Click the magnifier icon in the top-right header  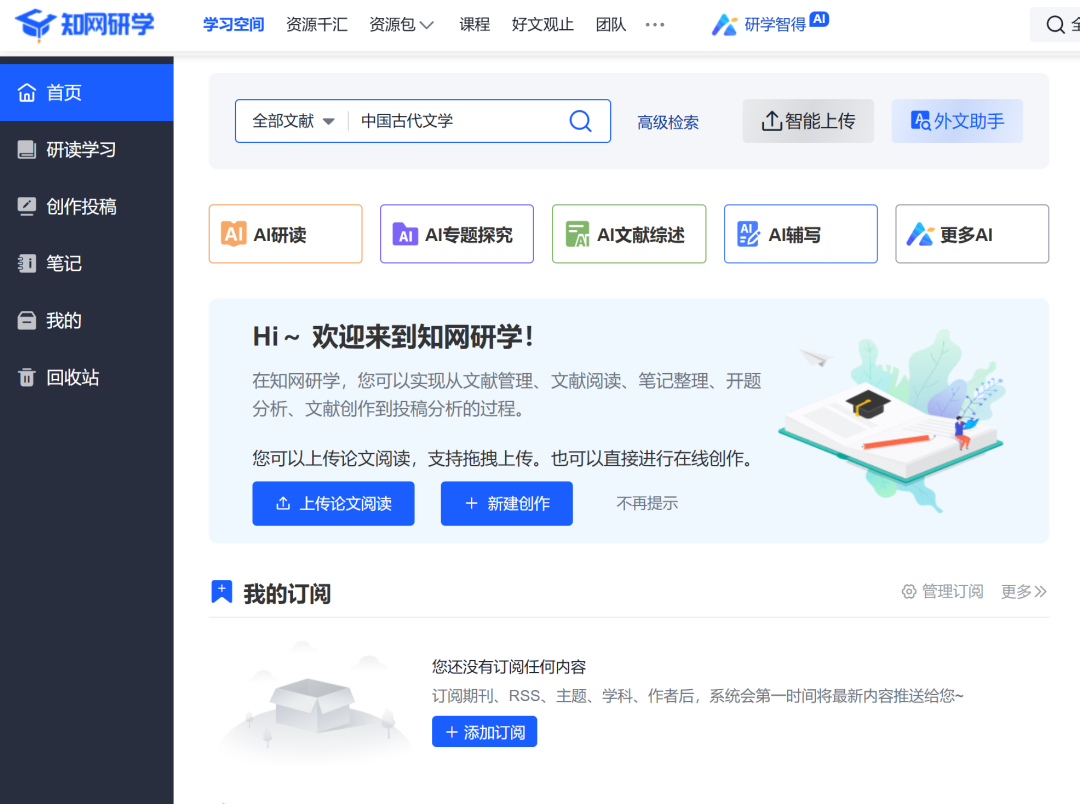tap(1055, 25)
